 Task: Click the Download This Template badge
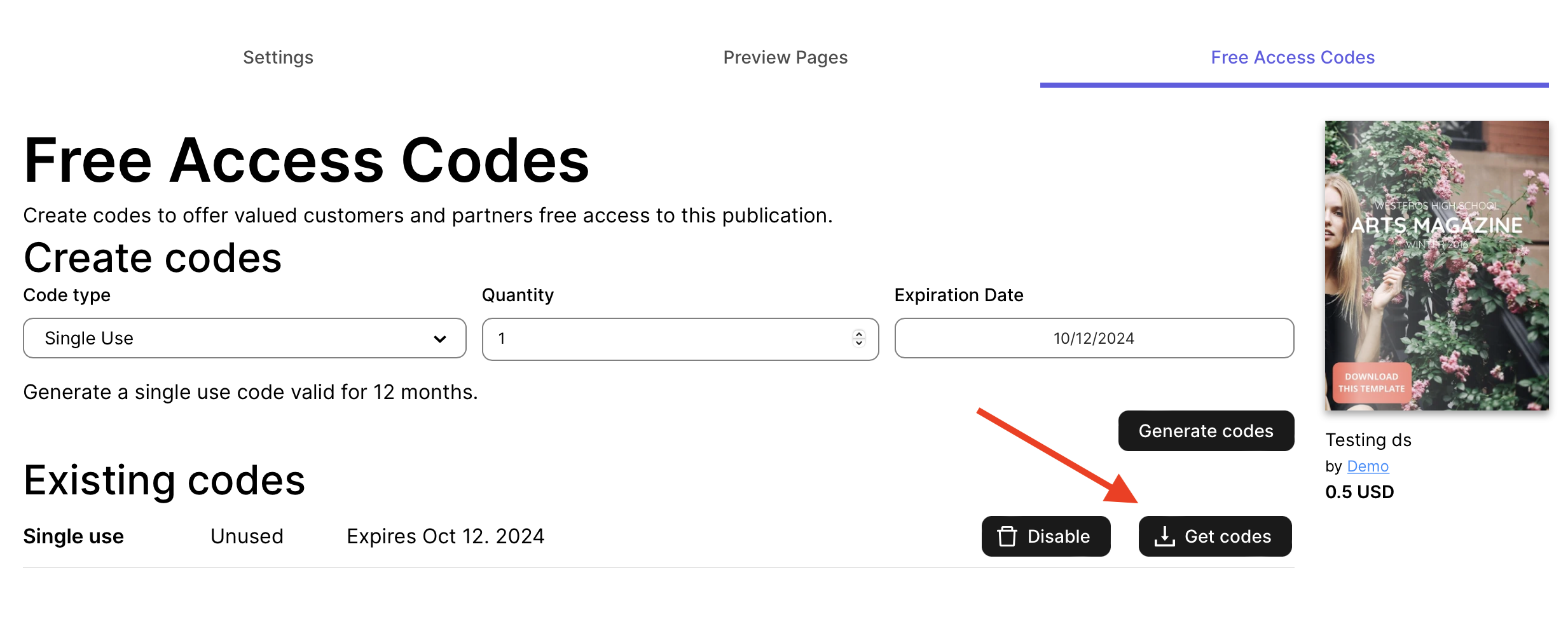tap(1372, 383)
